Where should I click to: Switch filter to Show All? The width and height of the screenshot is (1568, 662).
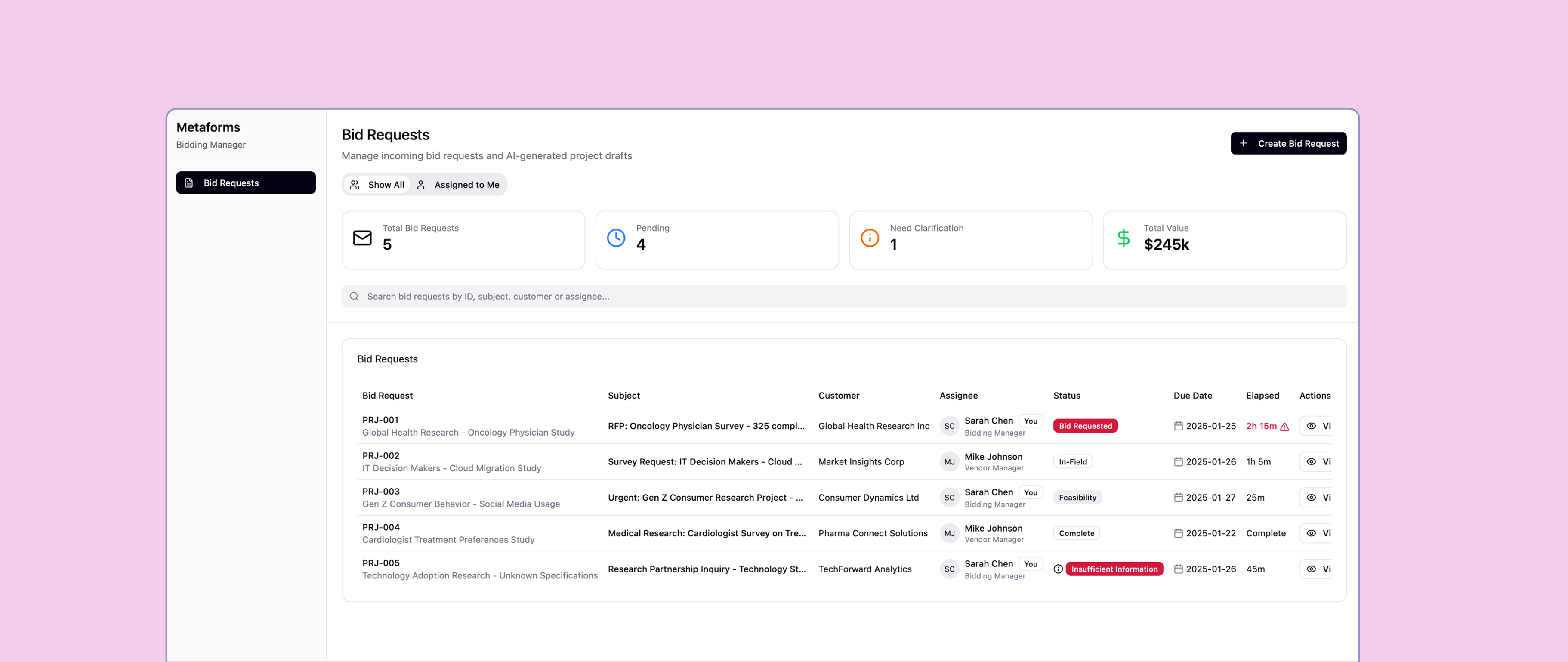click(377, 185)
